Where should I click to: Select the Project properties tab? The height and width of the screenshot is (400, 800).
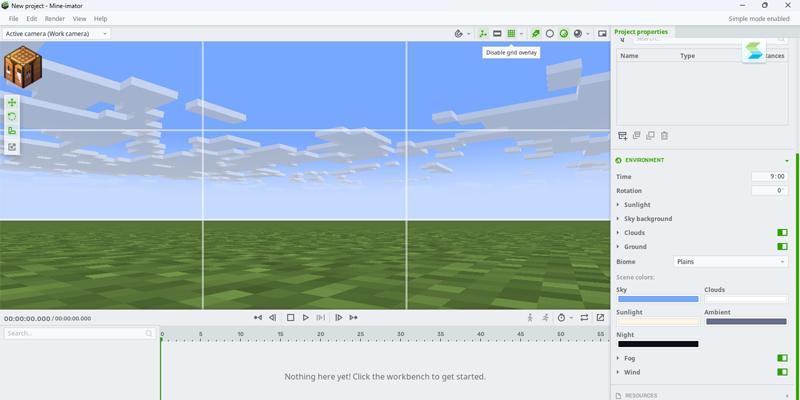click(641, 32)
